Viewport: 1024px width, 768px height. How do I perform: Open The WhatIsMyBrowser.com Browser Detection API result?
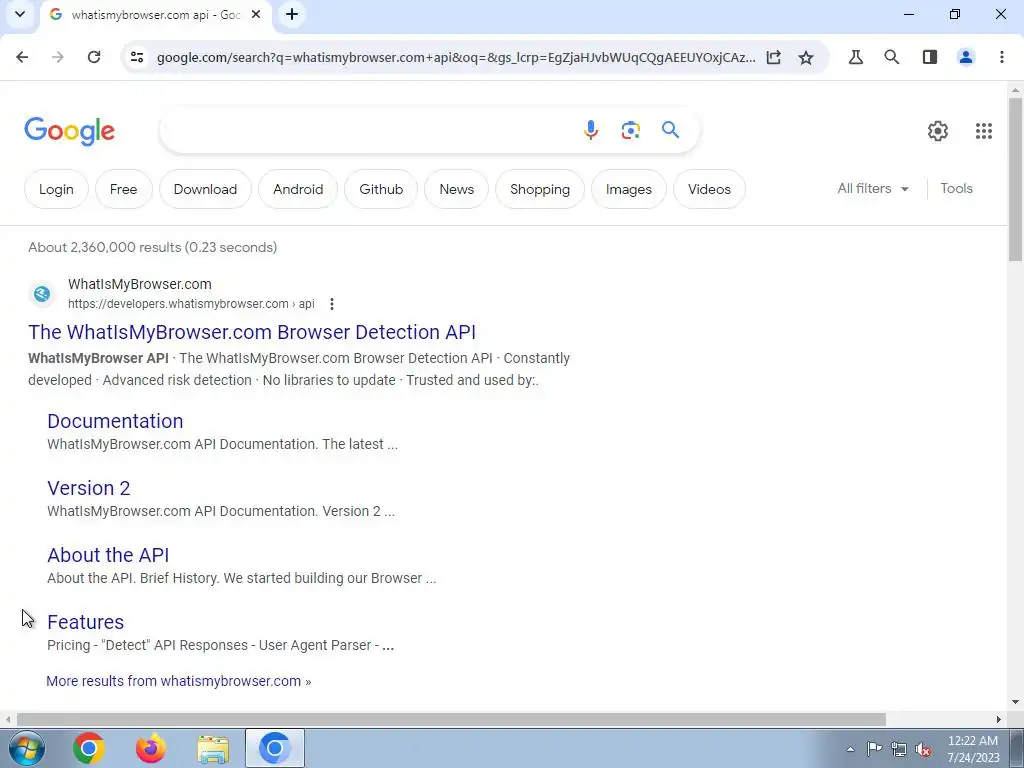[252, 332]
